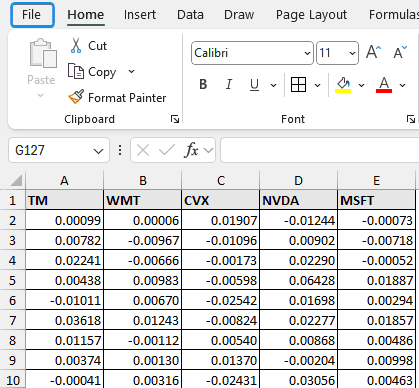Open the formula bar options dots
Image resolution: width=419 pixels, height=388 pixels.
pyautogui.click(x=120, y=150)
